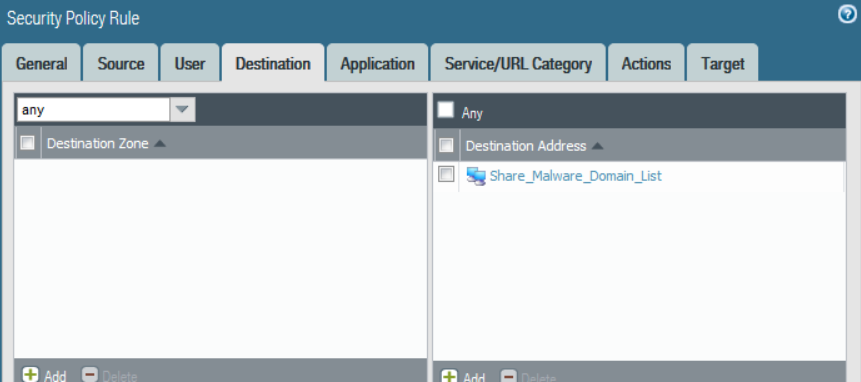The height and width of the screenshot is (382, 861).
Task: Sort by the Destination Address arrow
Action: pos(597,146)
